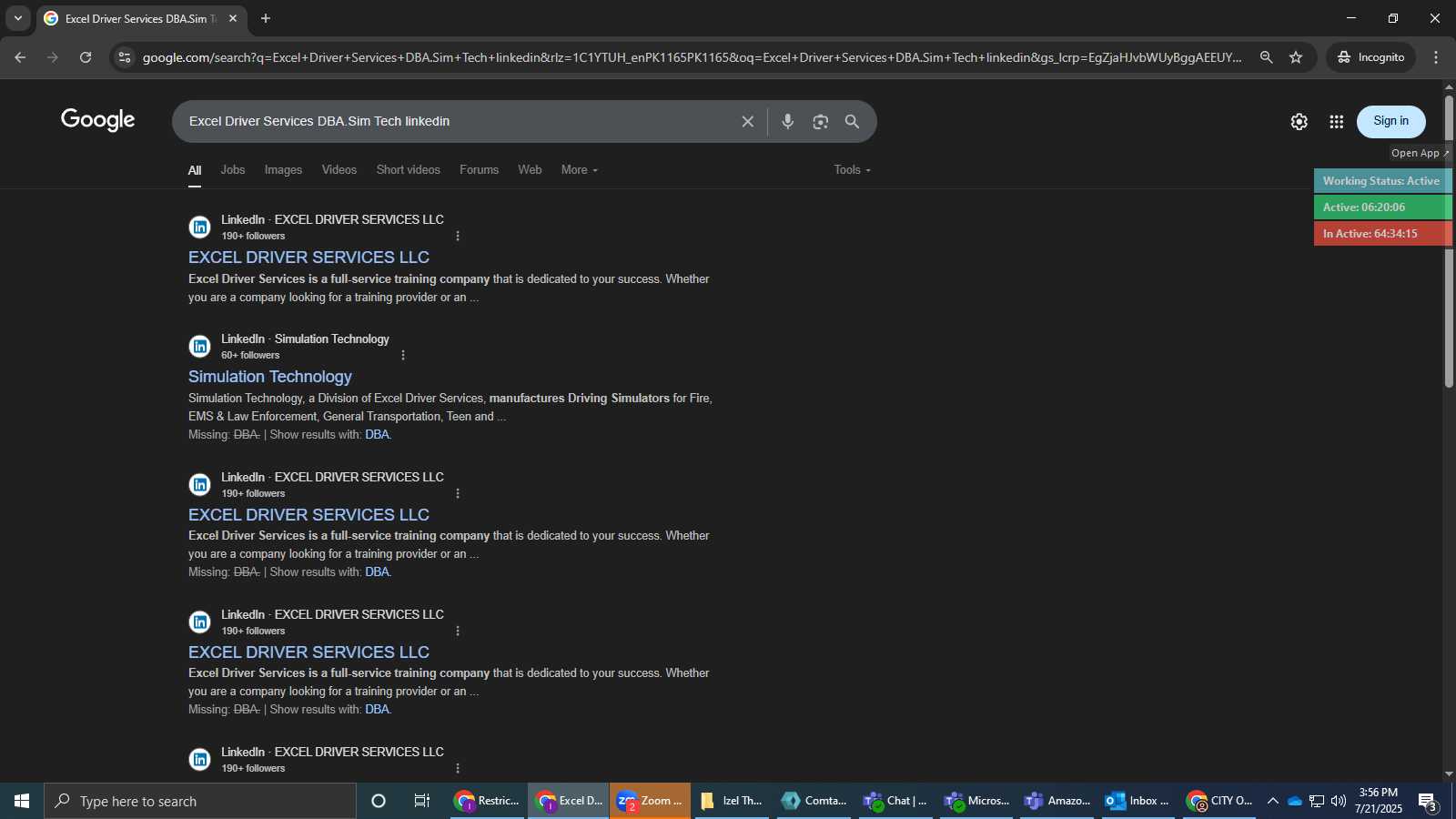1456x819 pixels.
Task: Switch to the Forums tab
Action: pyautogui.click(x=479, y=170)
